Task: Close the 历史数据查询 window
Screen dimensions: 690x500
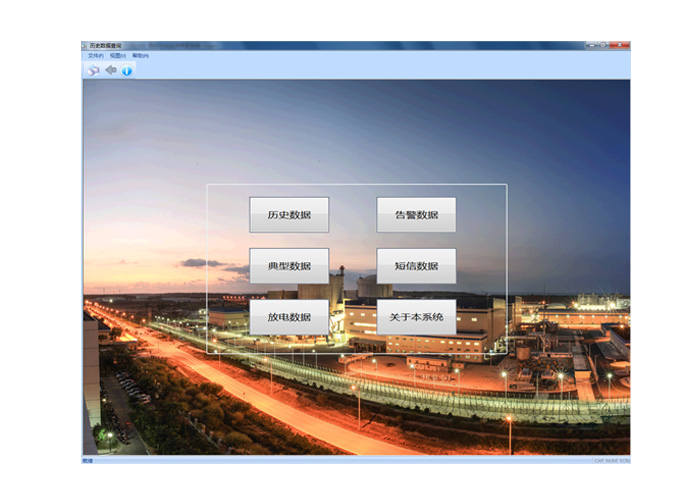Action: [620, 46]
